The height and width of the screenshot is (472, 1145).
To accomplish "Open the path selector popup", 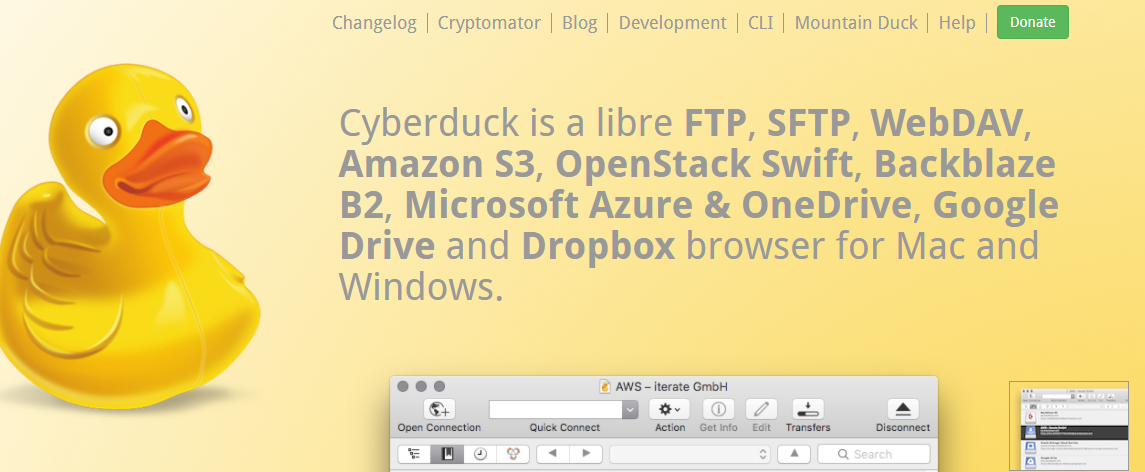I will [690, 454].
